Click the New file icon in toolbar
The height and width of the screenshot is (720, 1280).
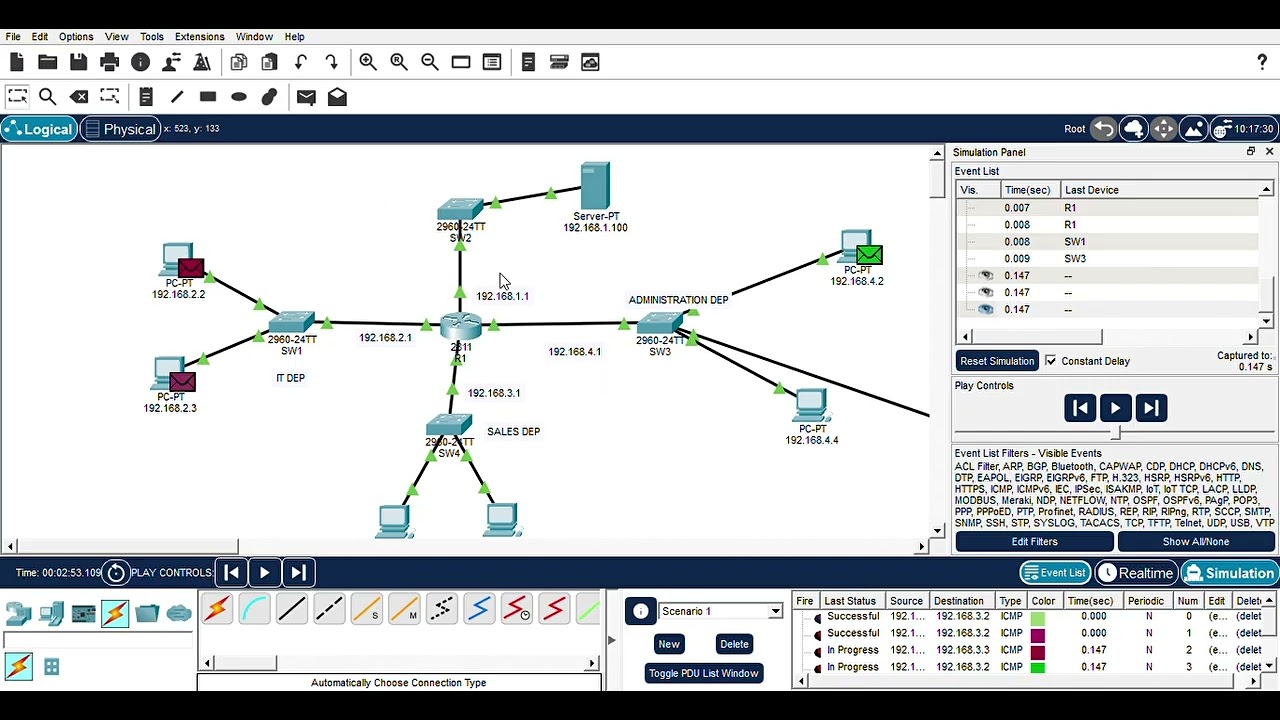pyautogui.click(x=17, y=62)
